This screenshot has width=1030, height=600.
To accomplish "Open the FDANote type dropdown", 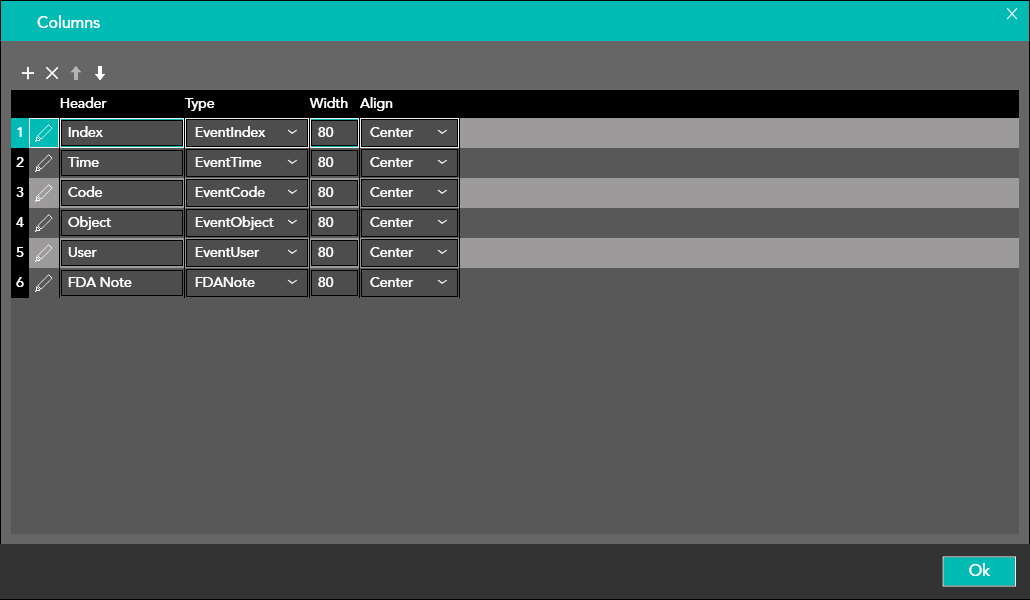I will [246, 283].
